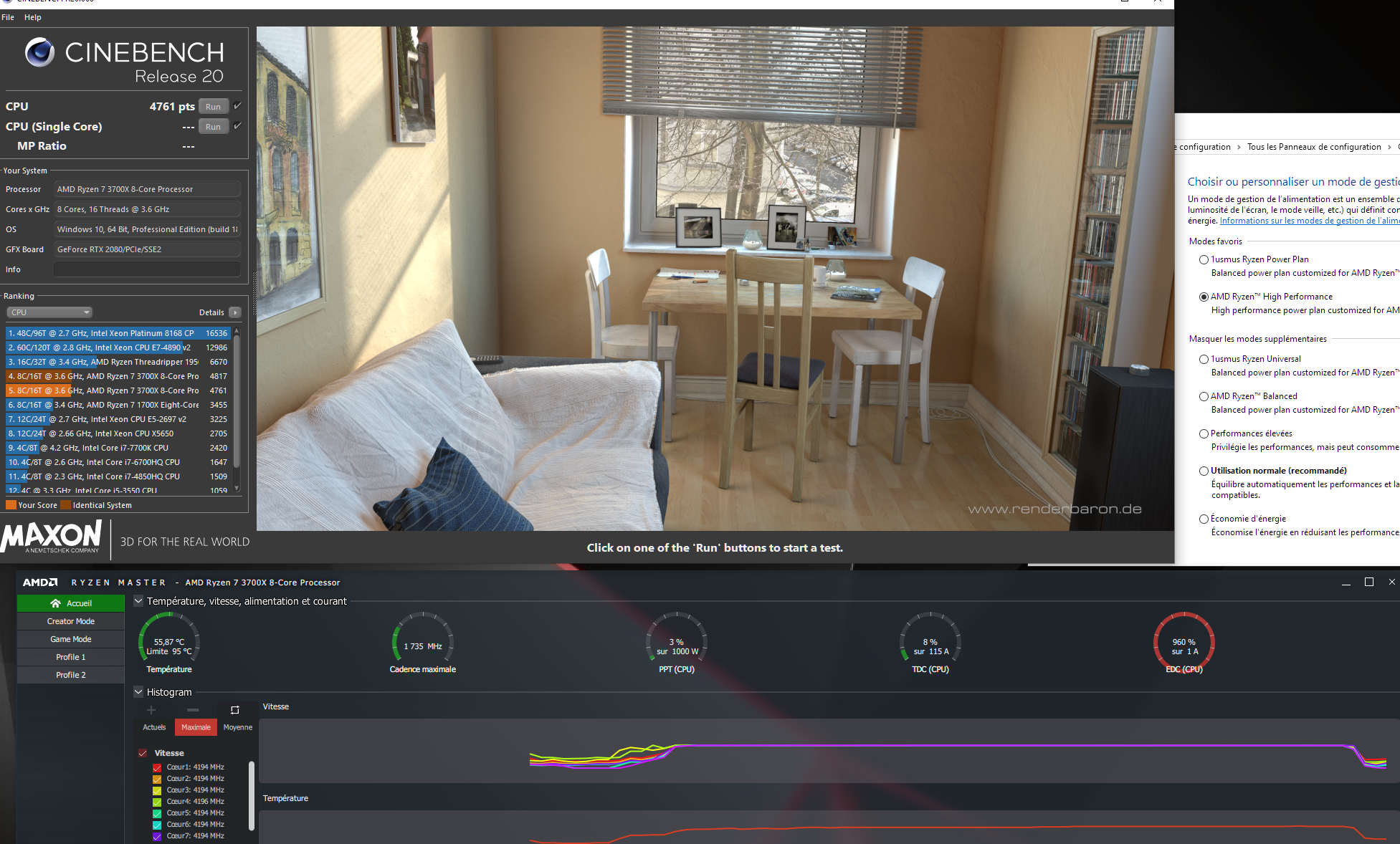This screenshot has width=1400, height=844.
Task: Open the CPU ranking dropdown
Action: point(49,312)
